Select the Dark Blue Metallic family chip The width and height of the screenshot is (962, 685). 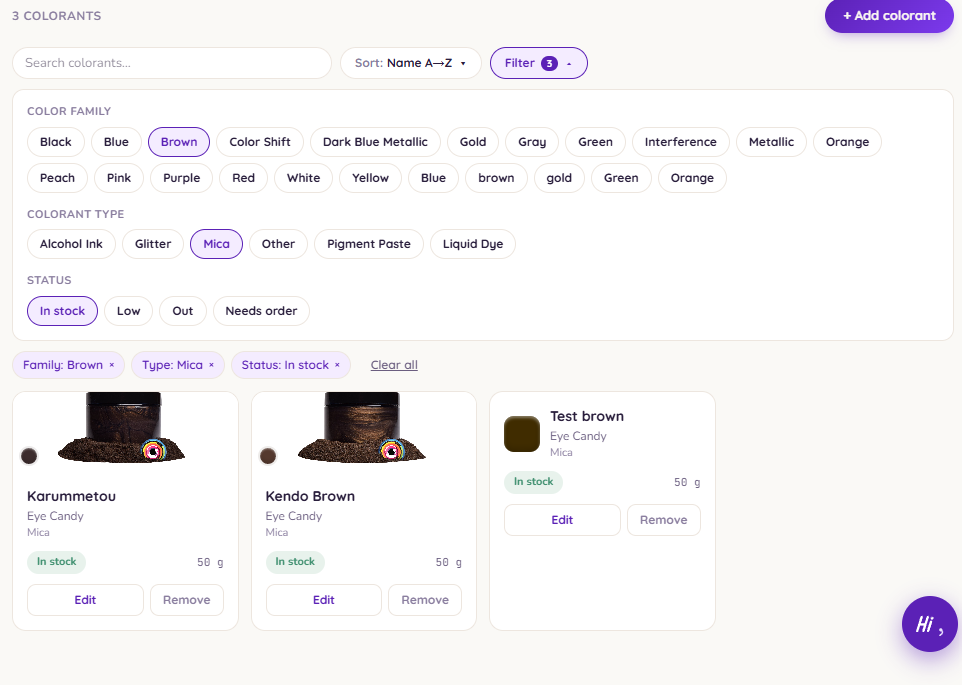pos(375,142)
